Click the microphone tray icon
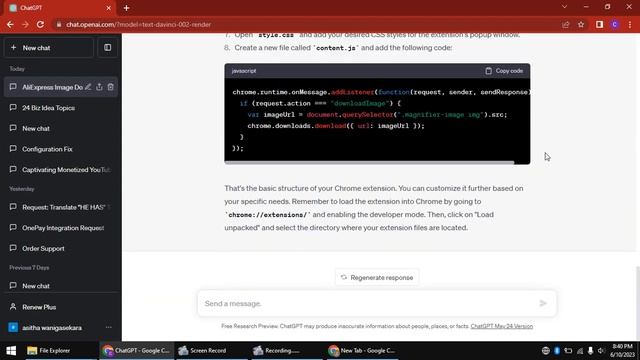 click(x=590, y=350)
